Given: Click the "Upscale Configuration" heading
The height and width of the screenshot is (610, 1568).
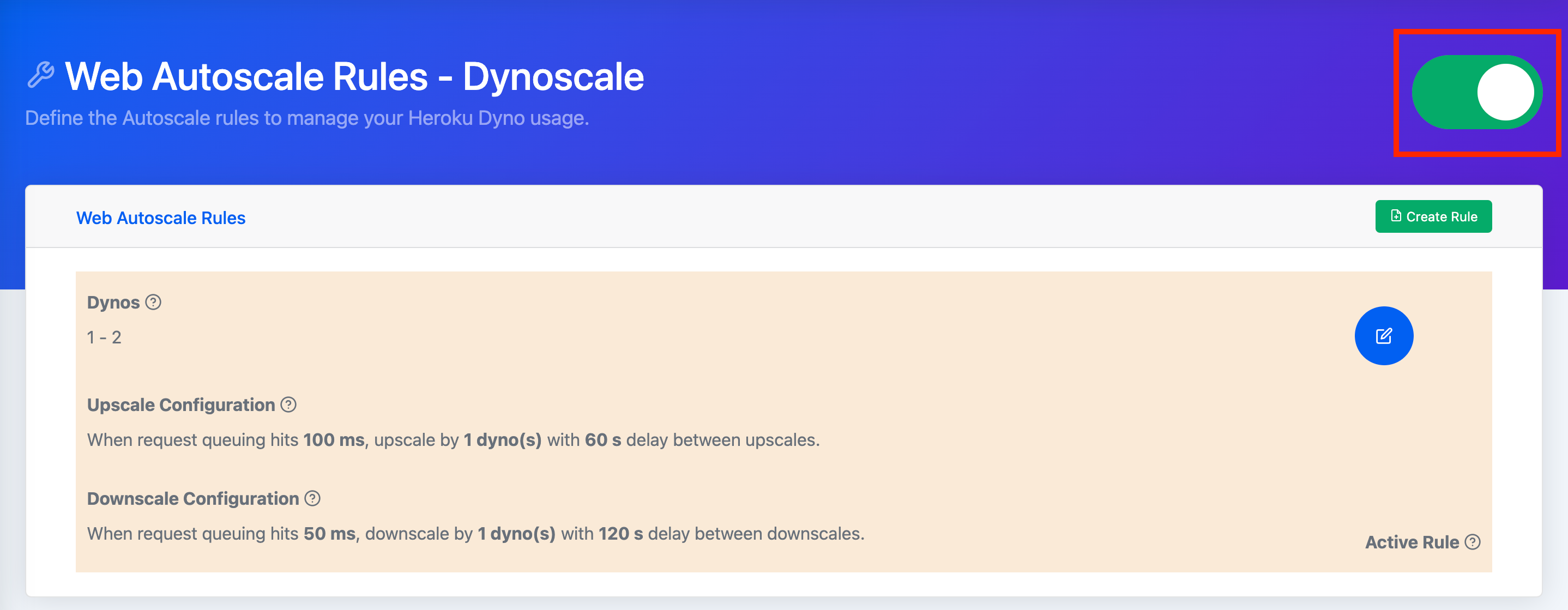Looking at the screenshot, I should click(x=181, y=405).
